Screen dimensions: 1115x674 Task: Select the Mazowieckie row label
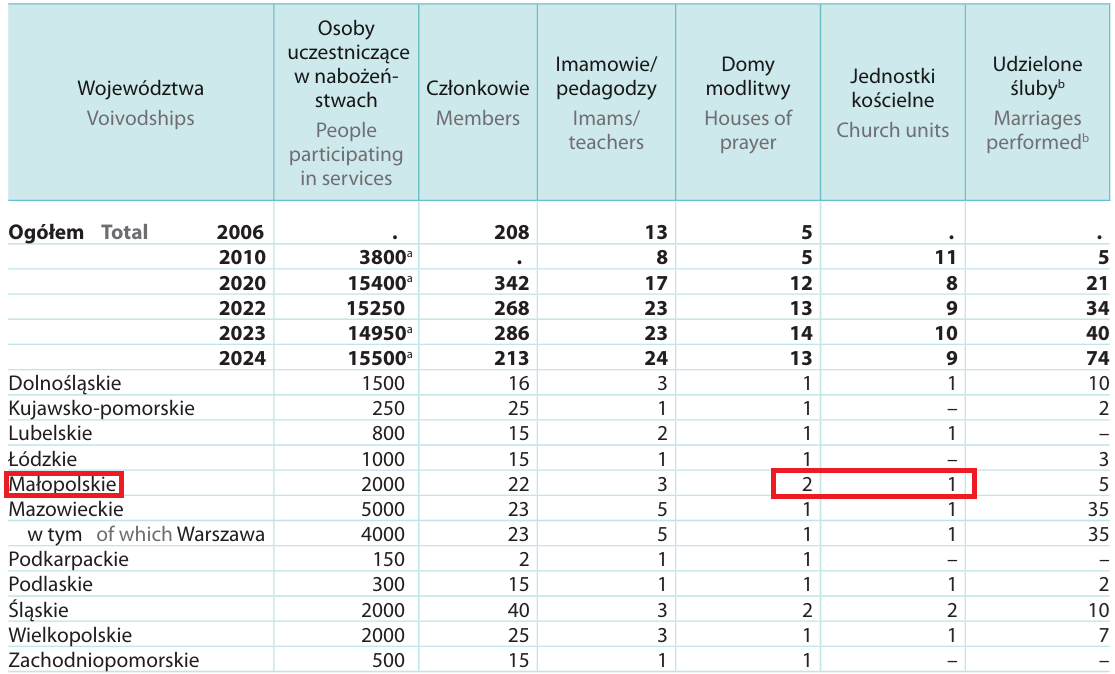65,509
